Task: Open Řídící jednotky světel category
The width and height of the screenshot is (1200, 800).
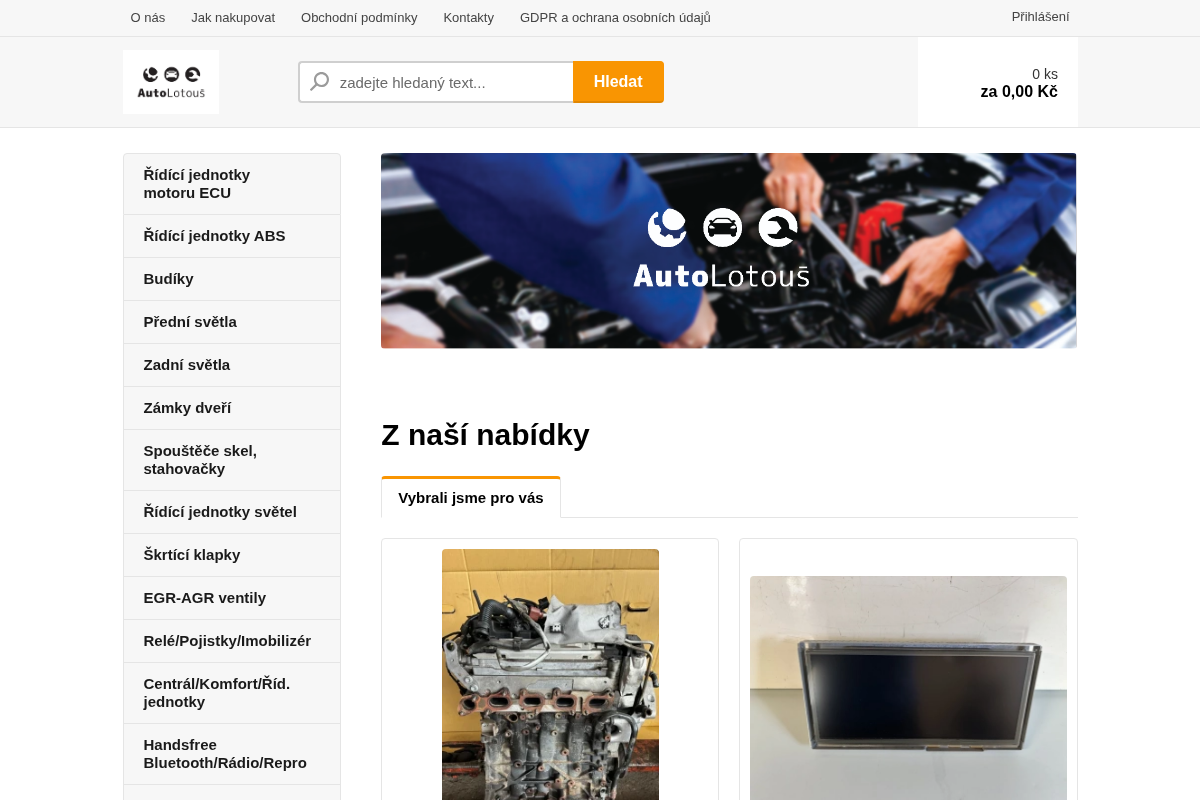Action: pyautogui.click(x=232, y=512)
